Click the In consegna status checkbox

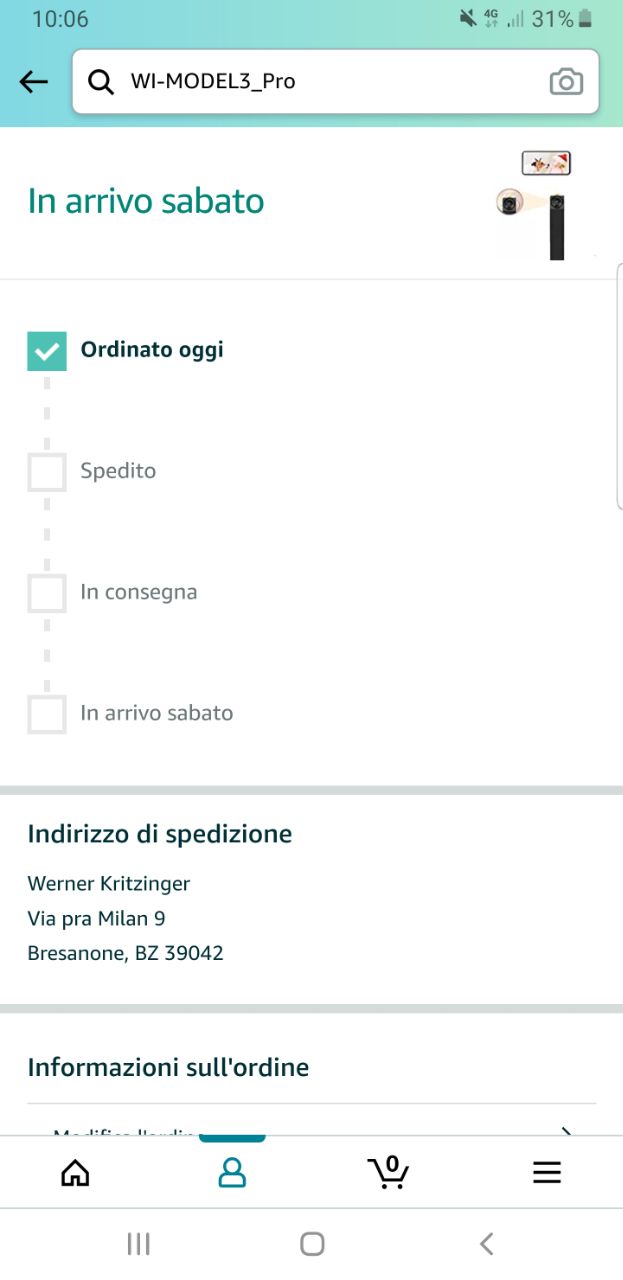pos(47,593)
